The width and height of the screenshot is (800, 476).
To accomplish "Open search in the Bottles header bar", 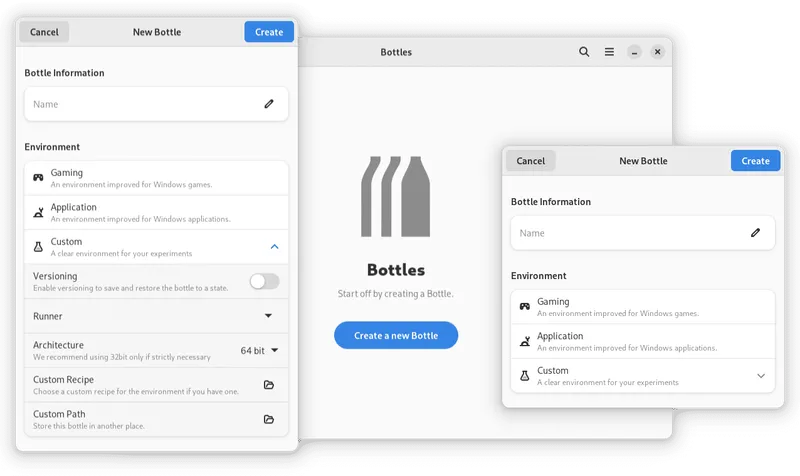I will point(584,52).
